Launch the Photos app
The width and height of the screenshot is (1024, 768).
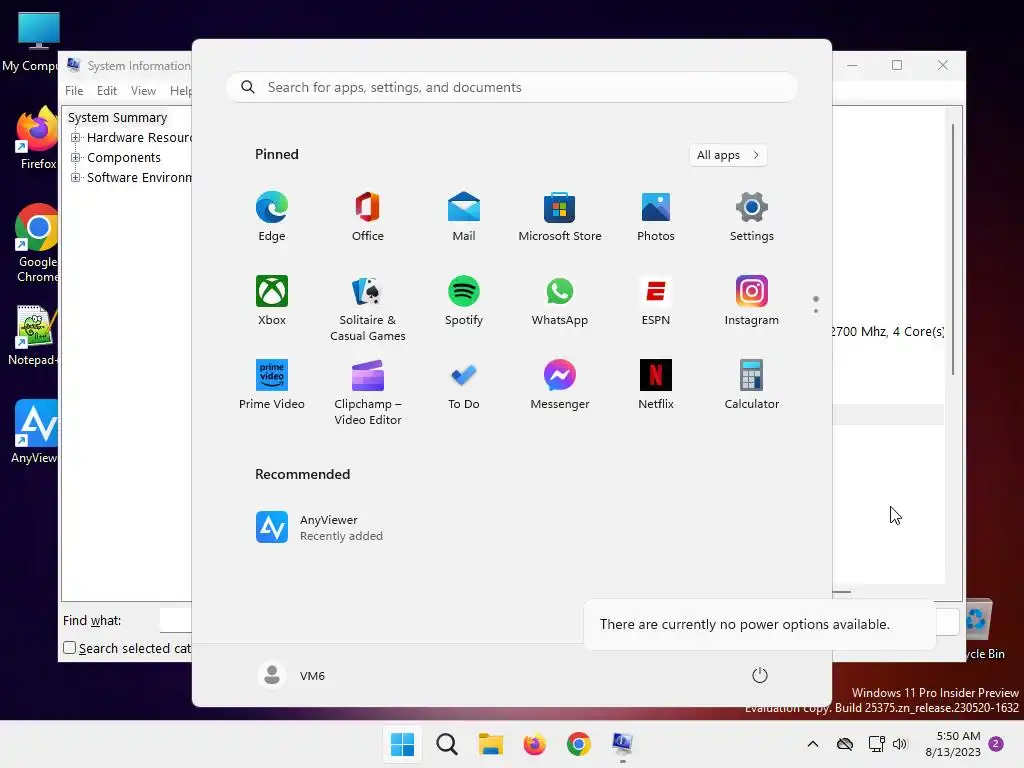pos(656,217)
